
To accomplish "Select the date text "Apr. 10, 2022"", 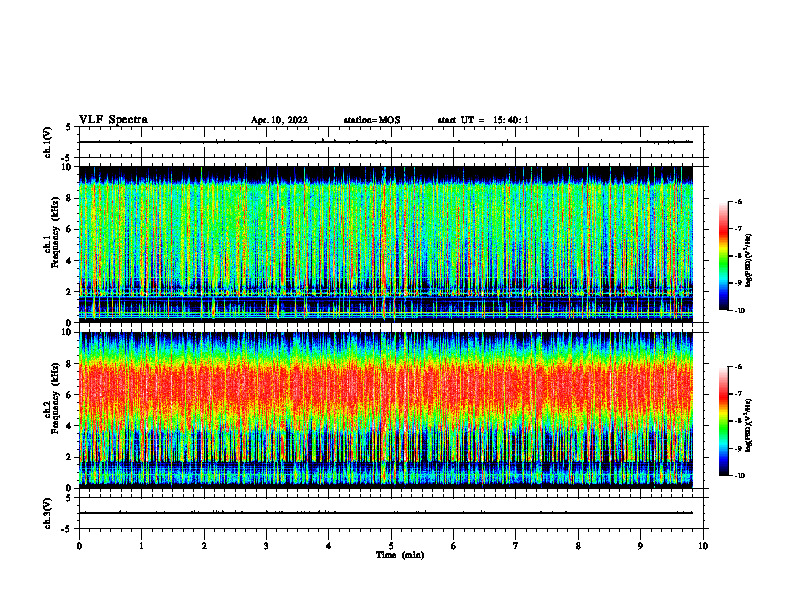I will (x=279, y=120).
